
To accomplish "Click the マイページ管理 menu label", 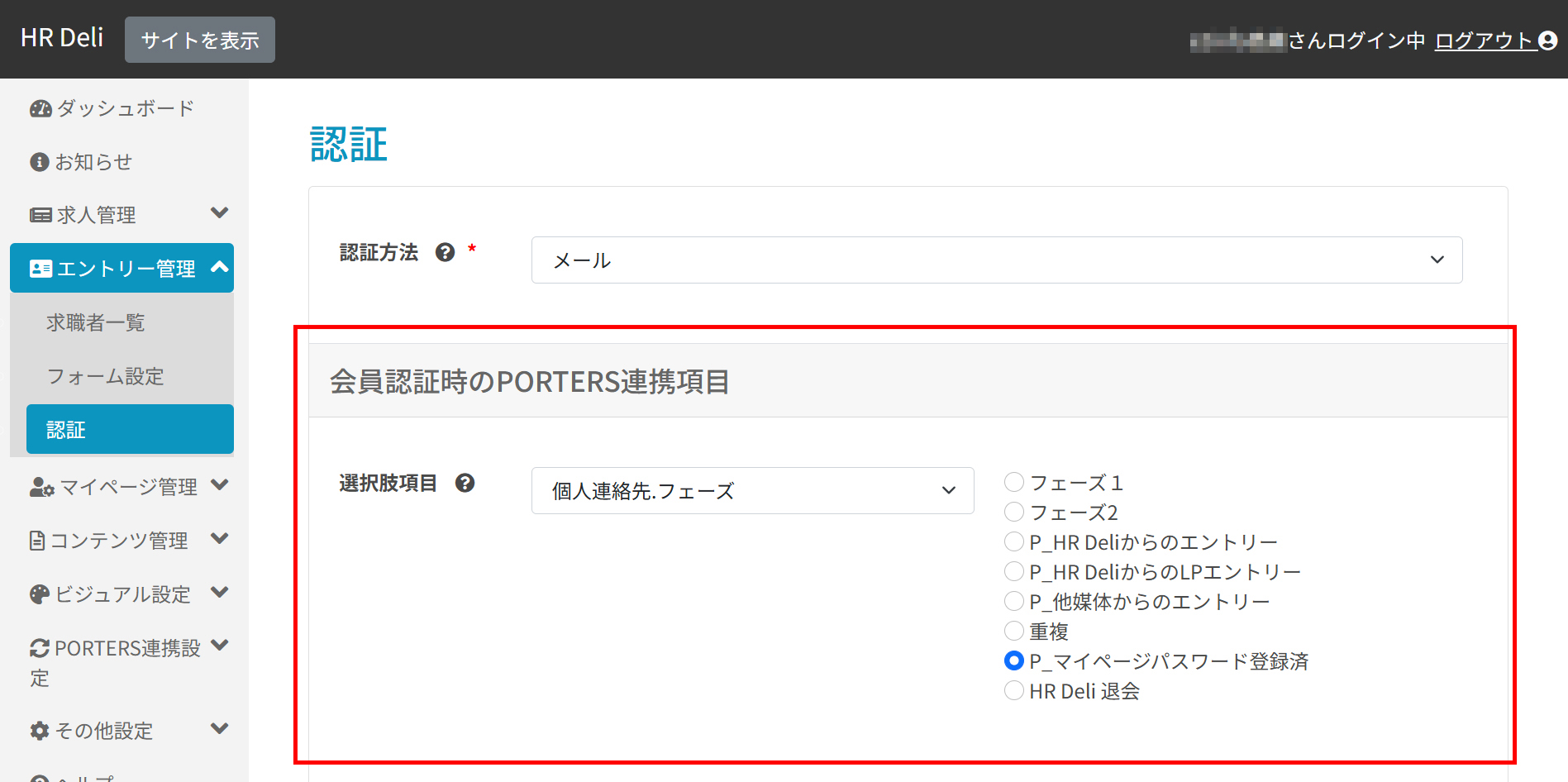I will pyautogui.click(x=128, y=487).
